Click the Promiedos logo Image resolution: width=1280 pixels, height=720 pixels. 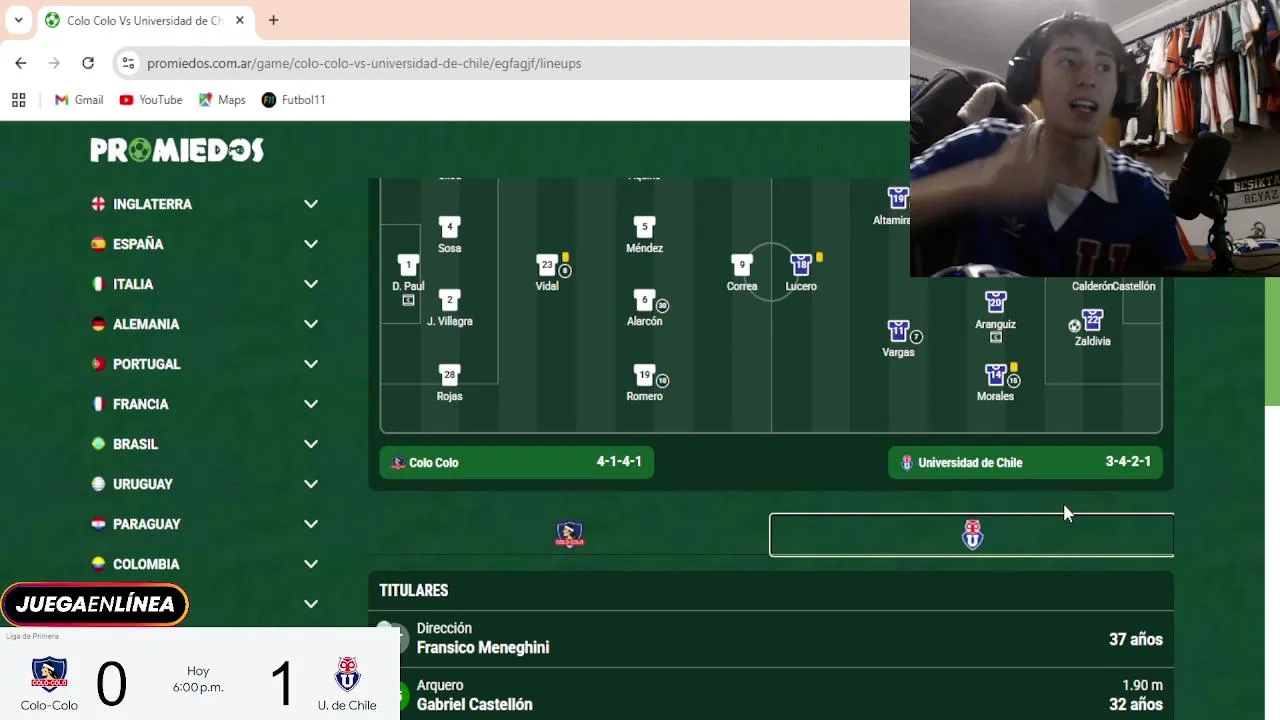click(x=177, y=150)
